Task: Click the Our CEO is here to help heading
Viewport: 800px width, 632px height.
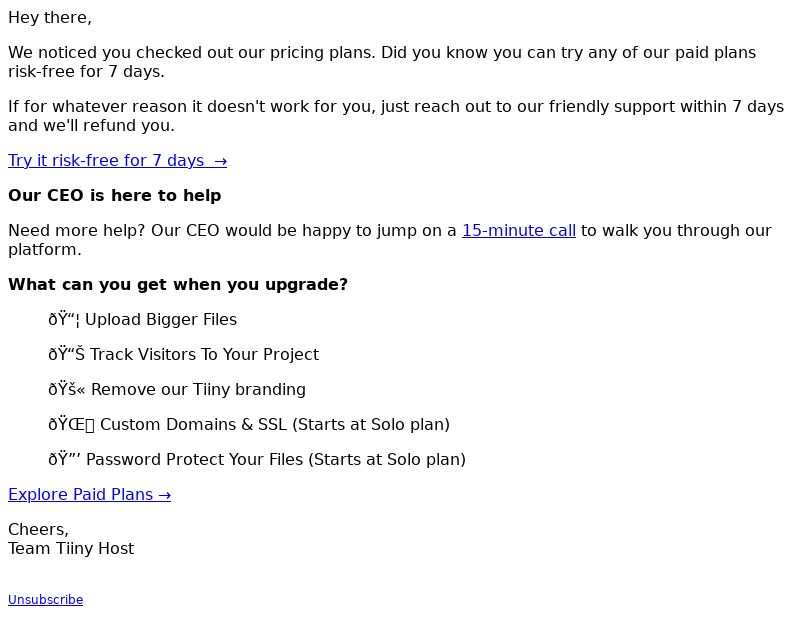Action: [x=115, y=195]
